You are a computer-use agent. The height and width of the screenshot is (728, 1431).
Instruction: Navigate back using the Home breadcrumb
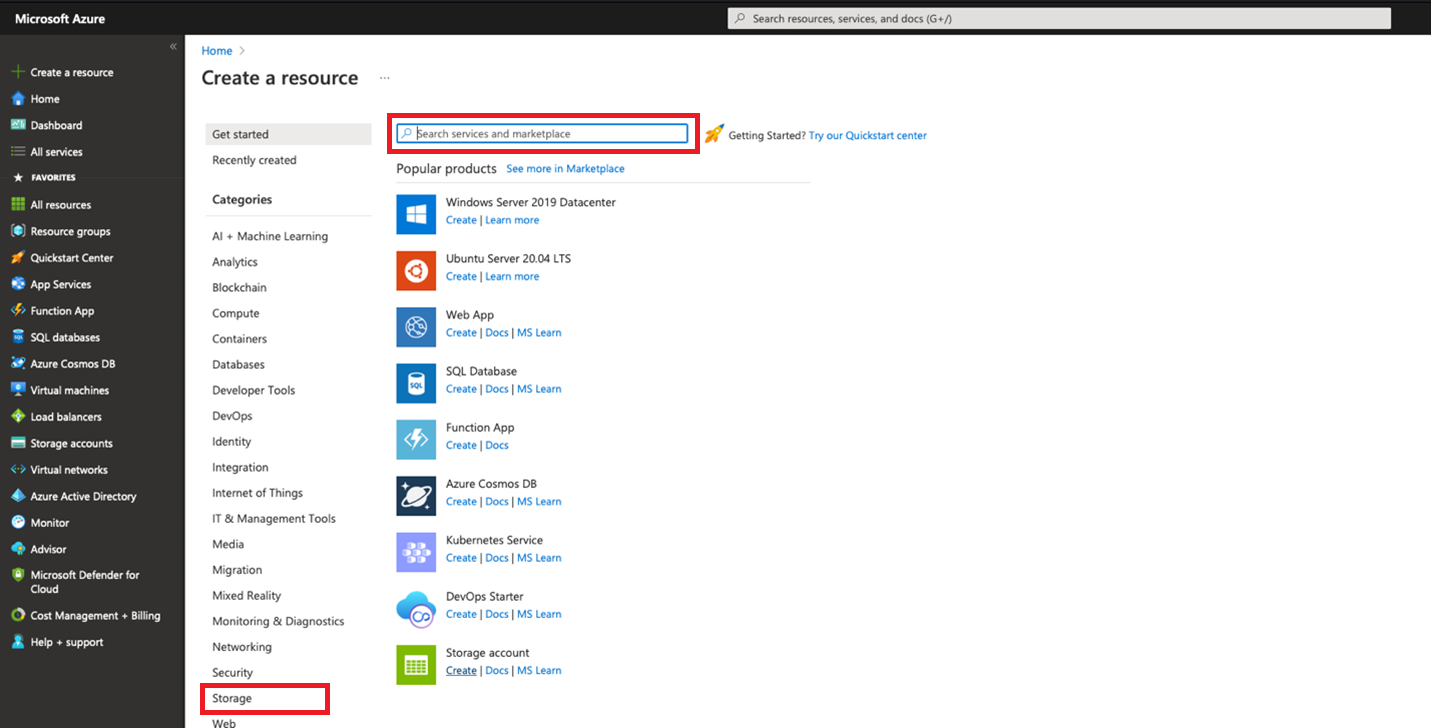[216, 50]
